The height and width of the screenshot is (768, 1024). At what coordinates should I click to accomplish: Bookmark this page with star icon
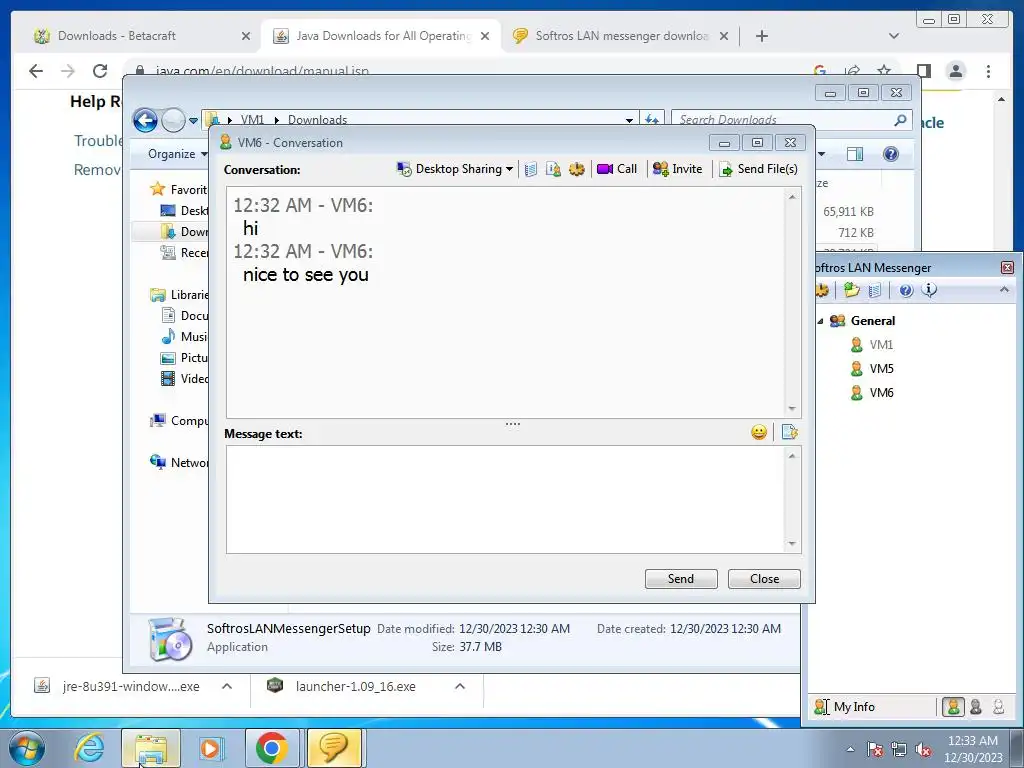point(884,70)
